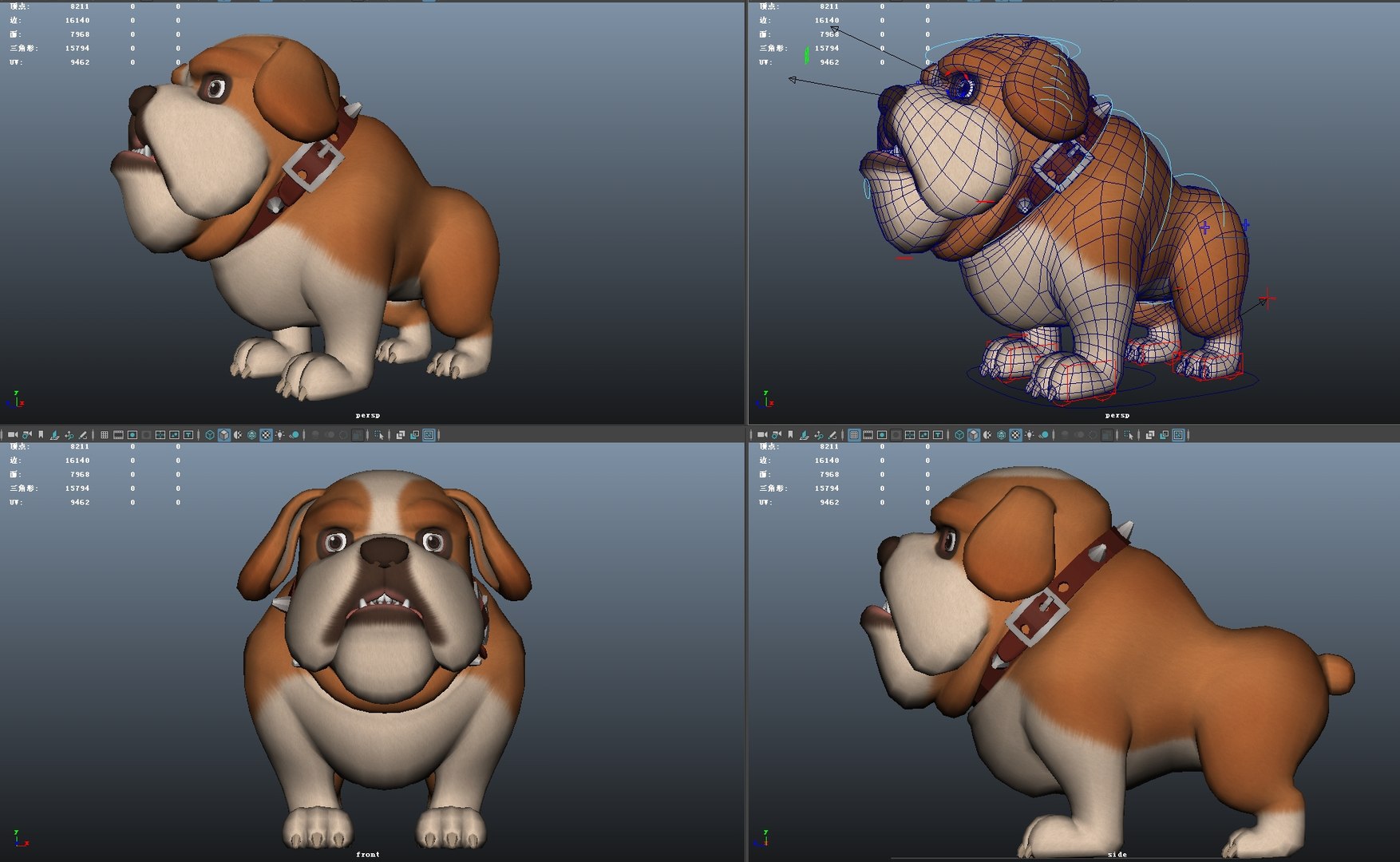Select Smooth Shade All in side panel toolbar
The height and width of the screenshot is (862, 1400).
coord(974,435)
